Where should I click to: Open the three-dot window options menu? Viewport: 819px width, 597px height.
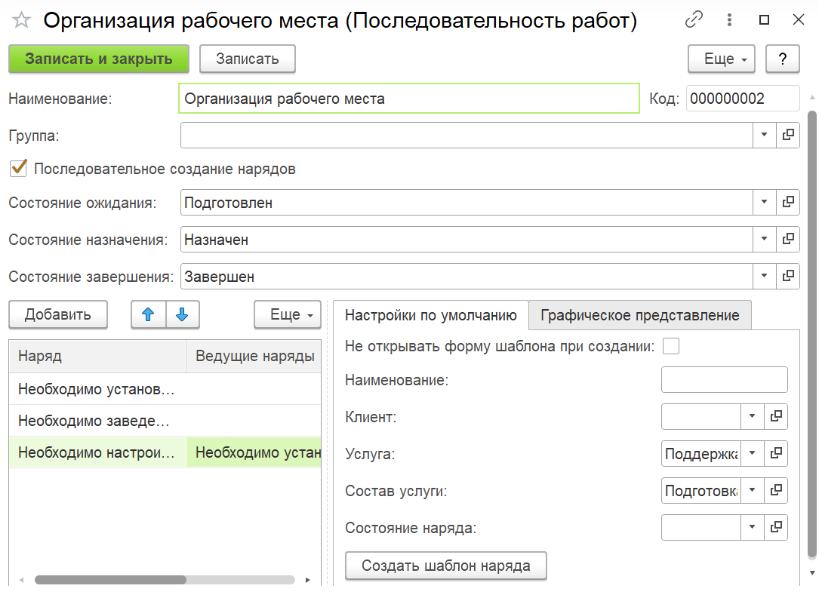tap(729, 20)
